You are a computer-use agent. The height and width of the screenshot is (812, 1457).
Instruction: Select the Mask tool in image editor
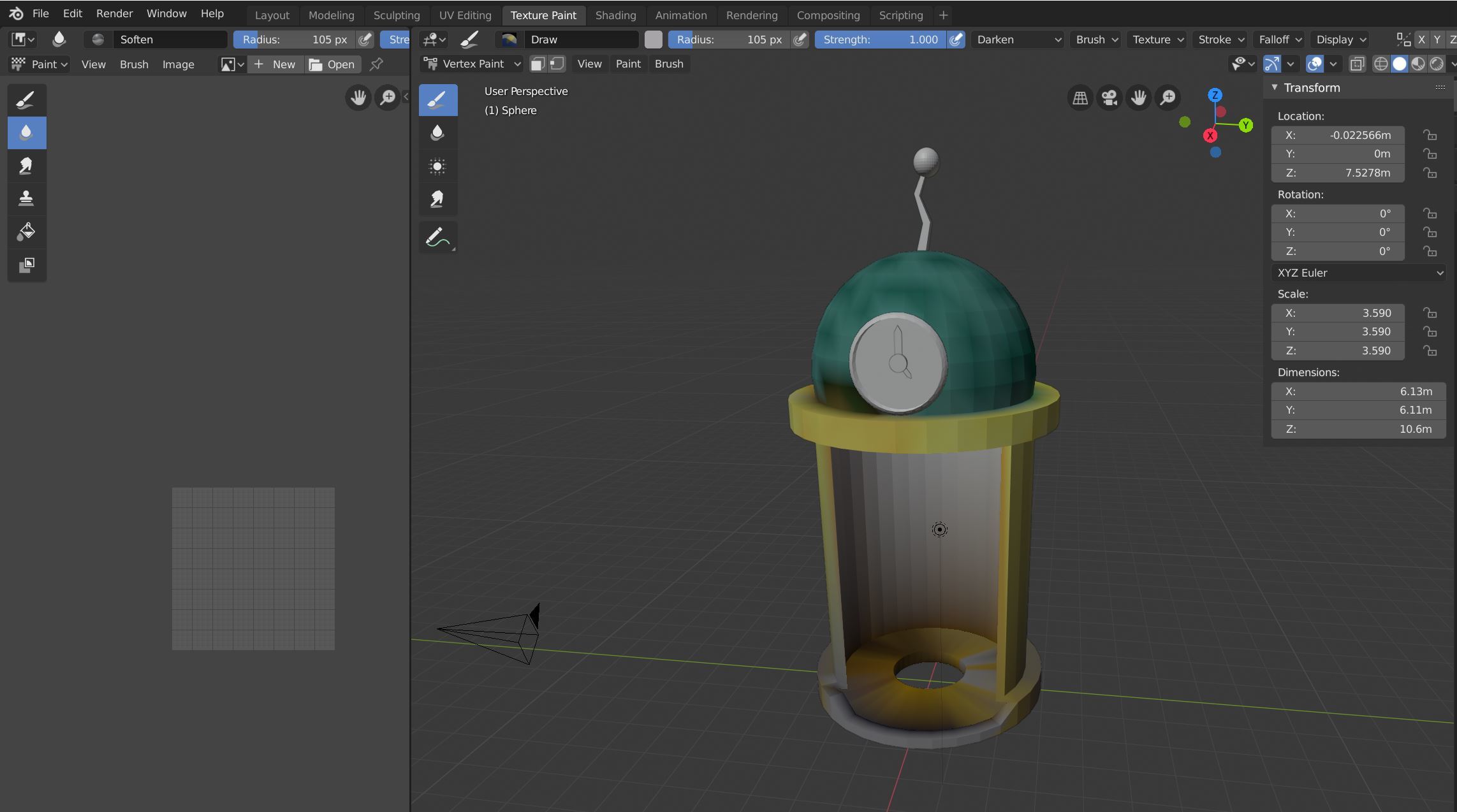[x=26, y=265]
